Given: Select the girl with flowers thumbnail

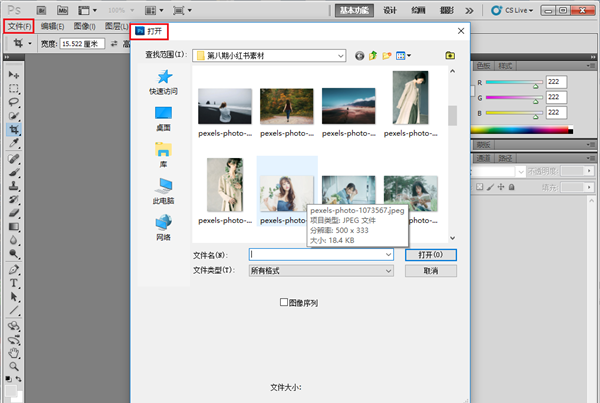Looking at the screenshot, I should [x=287, y=194].
